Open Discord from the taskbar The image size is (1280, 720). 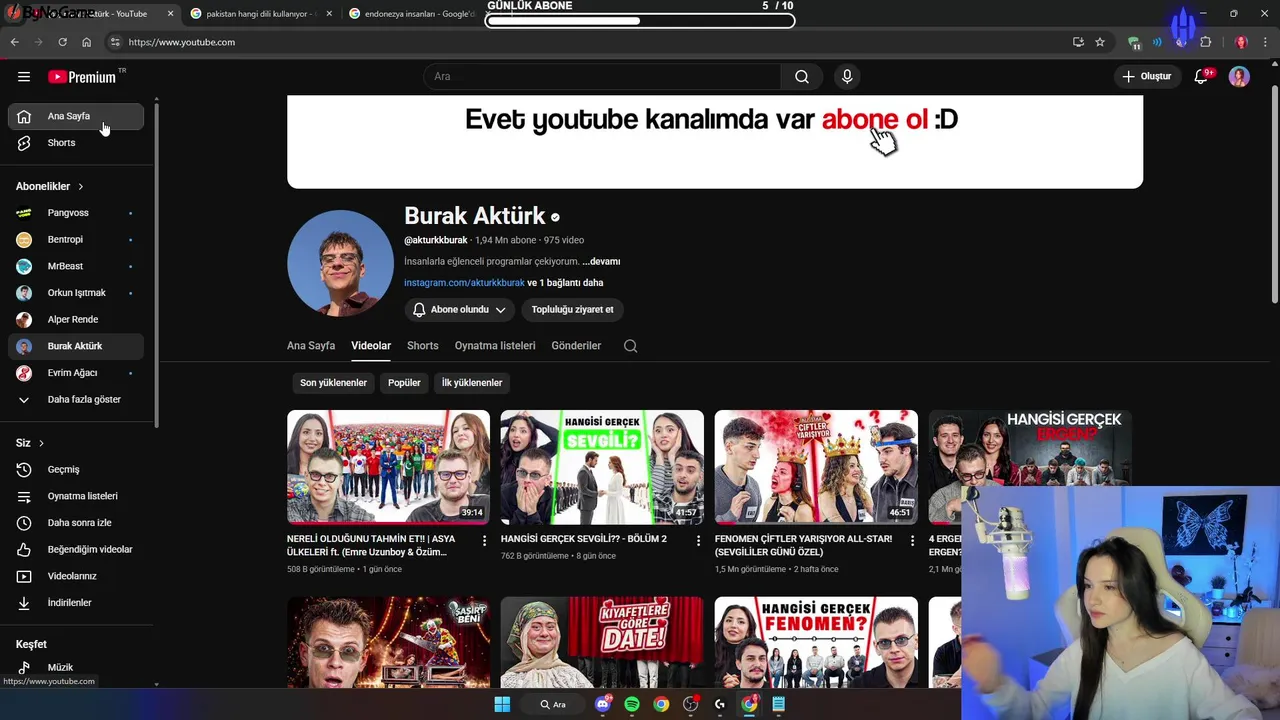pyautogui.click(x=603, y=704)
